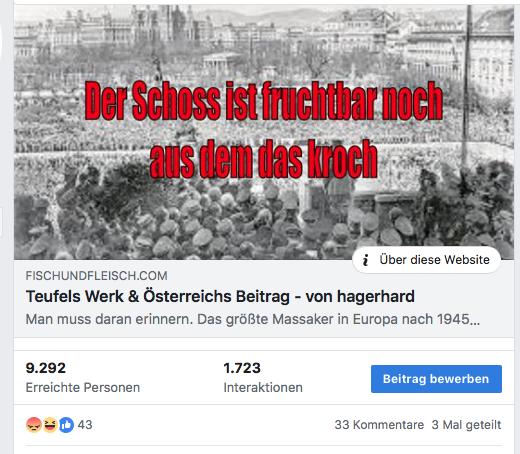Click the laughing Haha reaction icon
This screenshot has width=520, height=454.
[x=50, y=425]
